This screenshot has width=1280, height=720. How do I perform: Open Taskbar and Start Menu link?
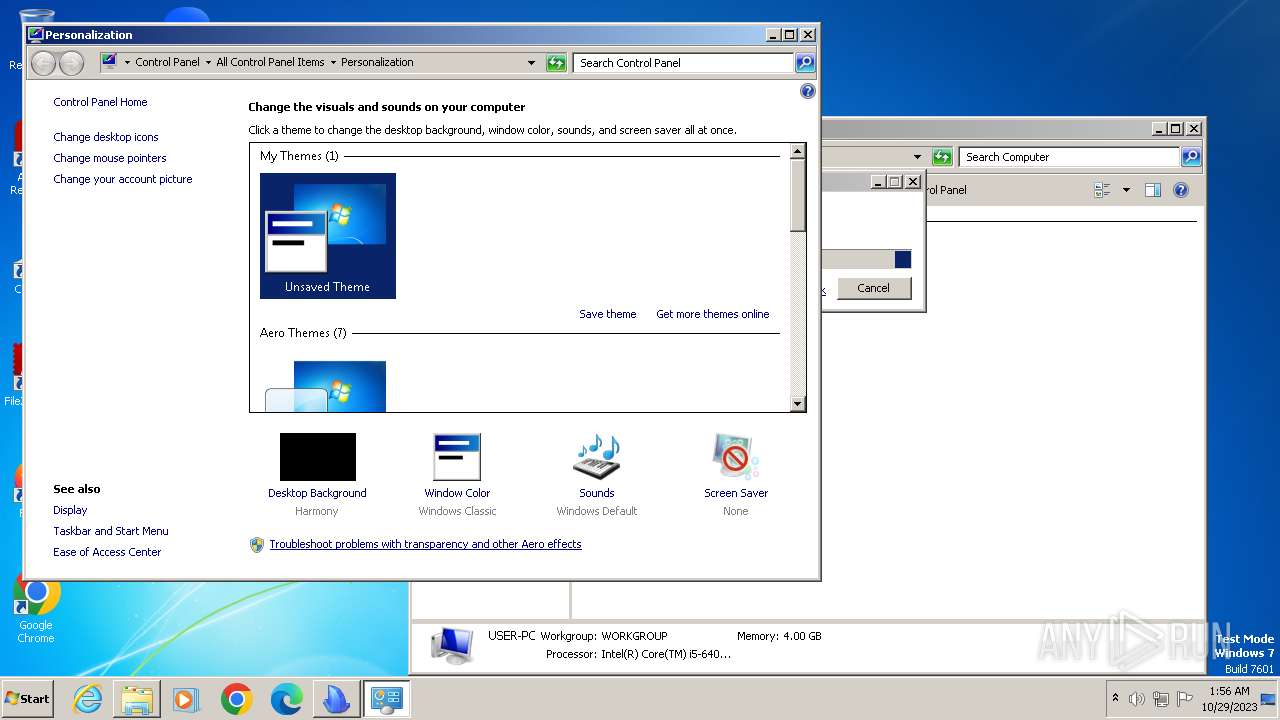click(111, 531)
